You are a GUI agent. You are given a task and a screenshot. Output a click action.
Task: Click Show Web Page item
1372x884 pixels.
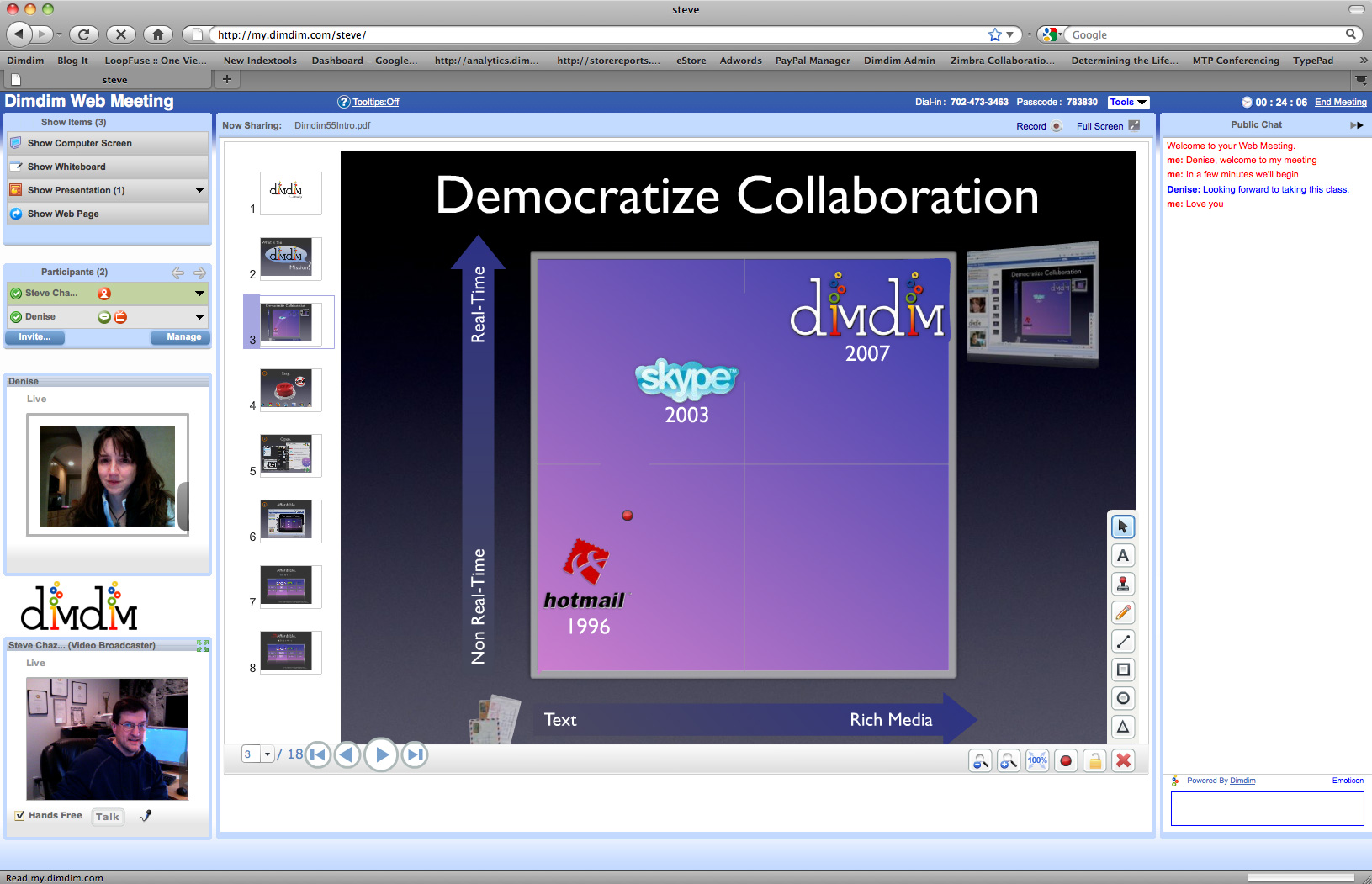pyautogui.click(x=107, y=214)
